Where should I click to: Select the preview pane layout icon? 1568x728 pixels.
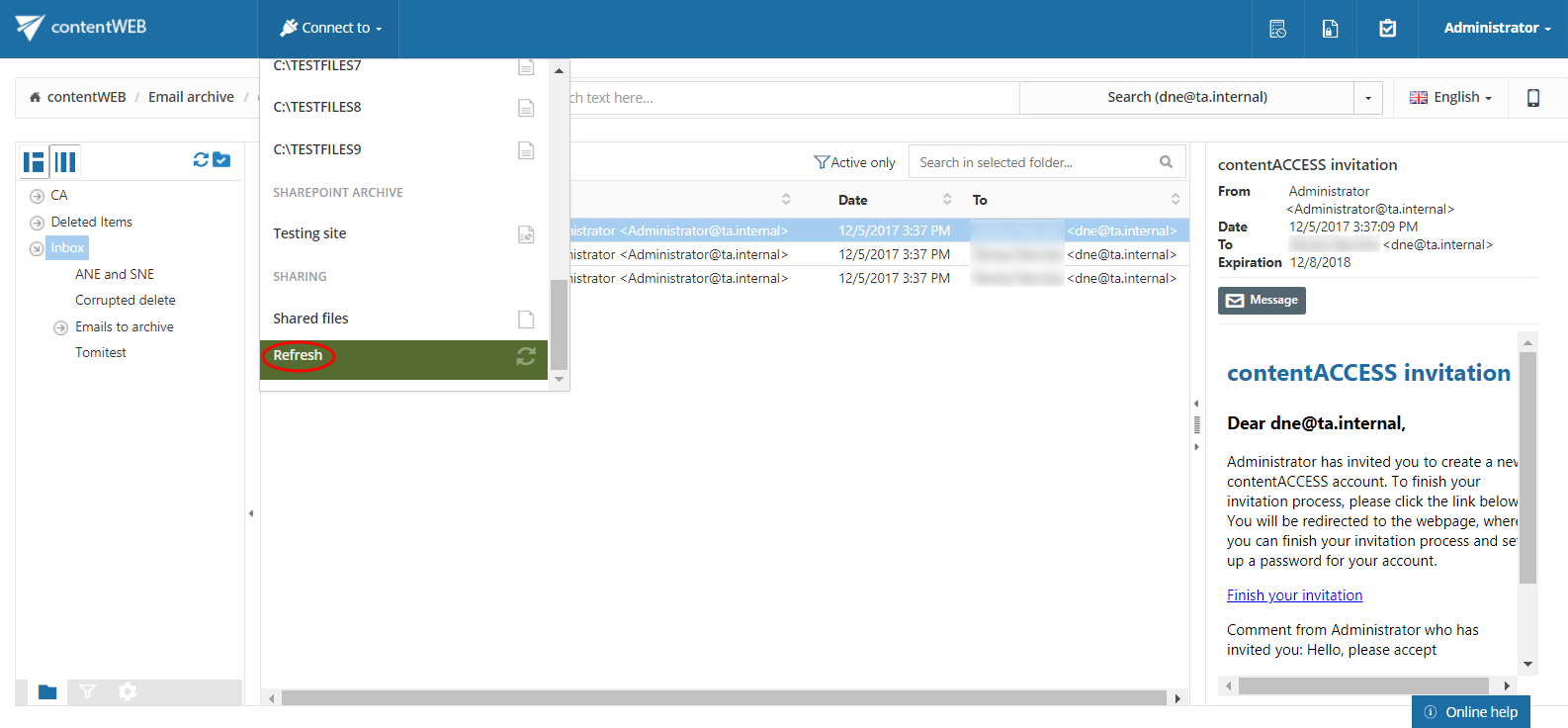pos(35,161)
